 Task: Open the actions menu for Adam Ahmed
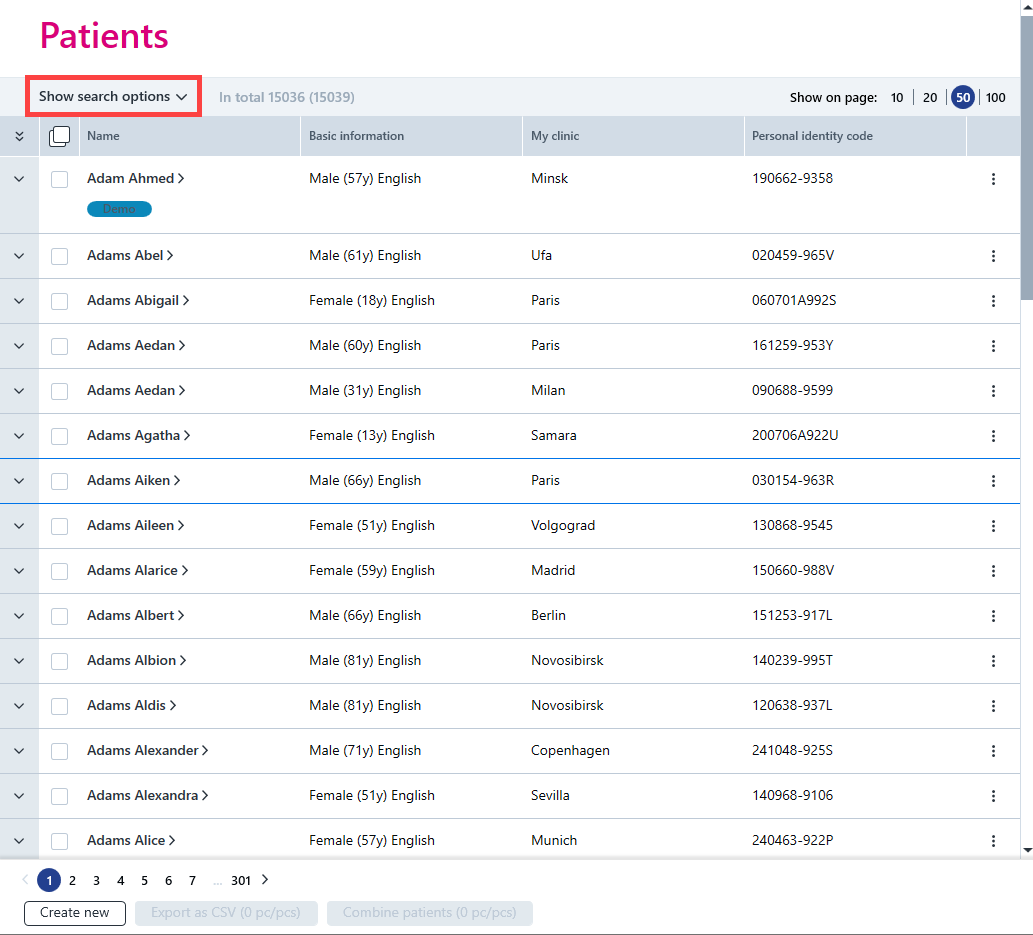coord(993,179)
